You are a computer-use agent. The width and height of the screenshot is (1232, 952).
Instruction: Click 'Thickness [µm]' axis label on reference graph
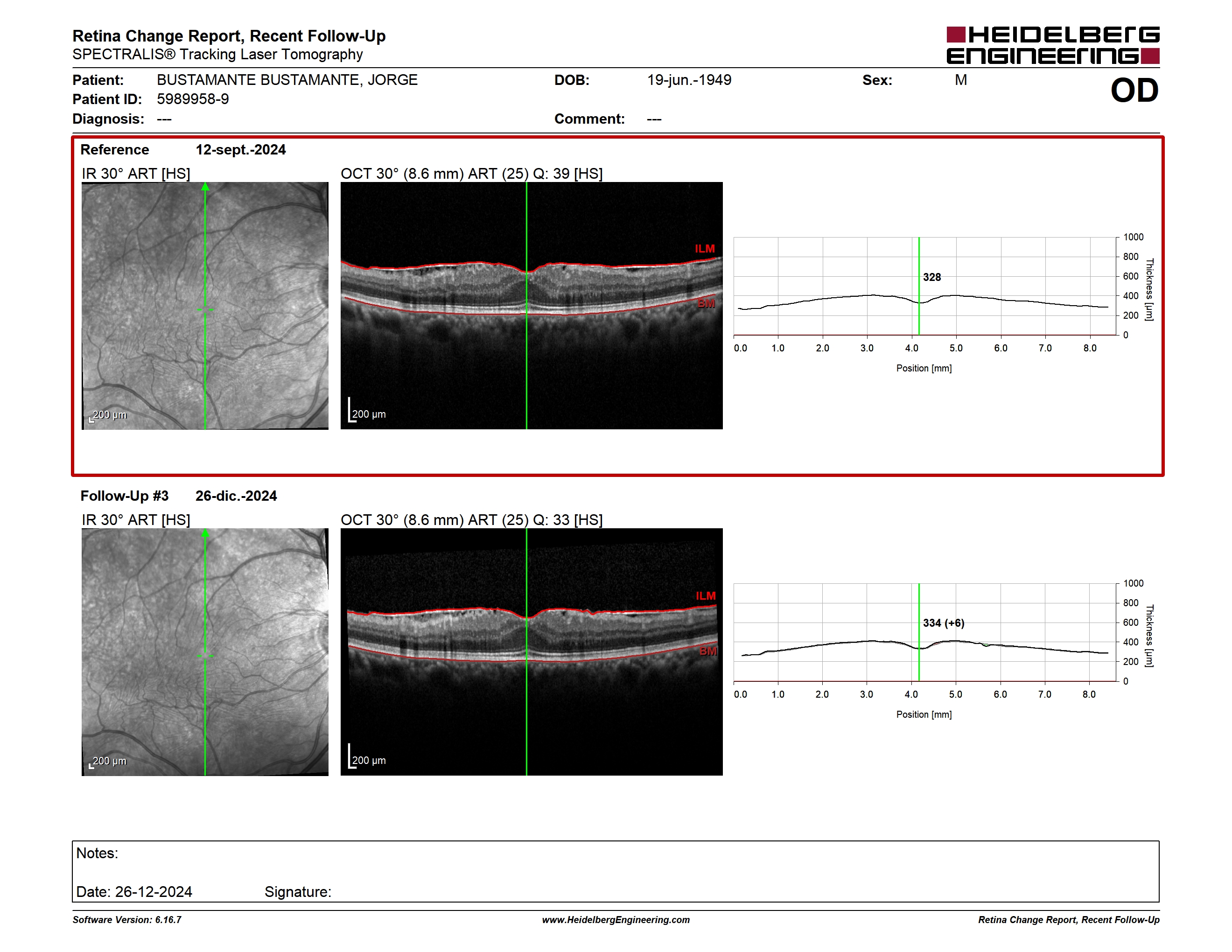[x=1149, y=289]
